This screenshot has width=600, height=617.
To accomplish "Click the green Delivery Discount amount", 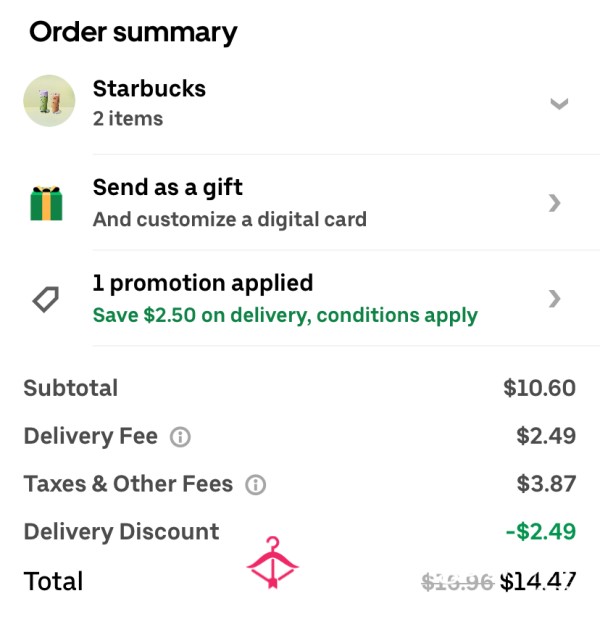I will tap(541, 532).
